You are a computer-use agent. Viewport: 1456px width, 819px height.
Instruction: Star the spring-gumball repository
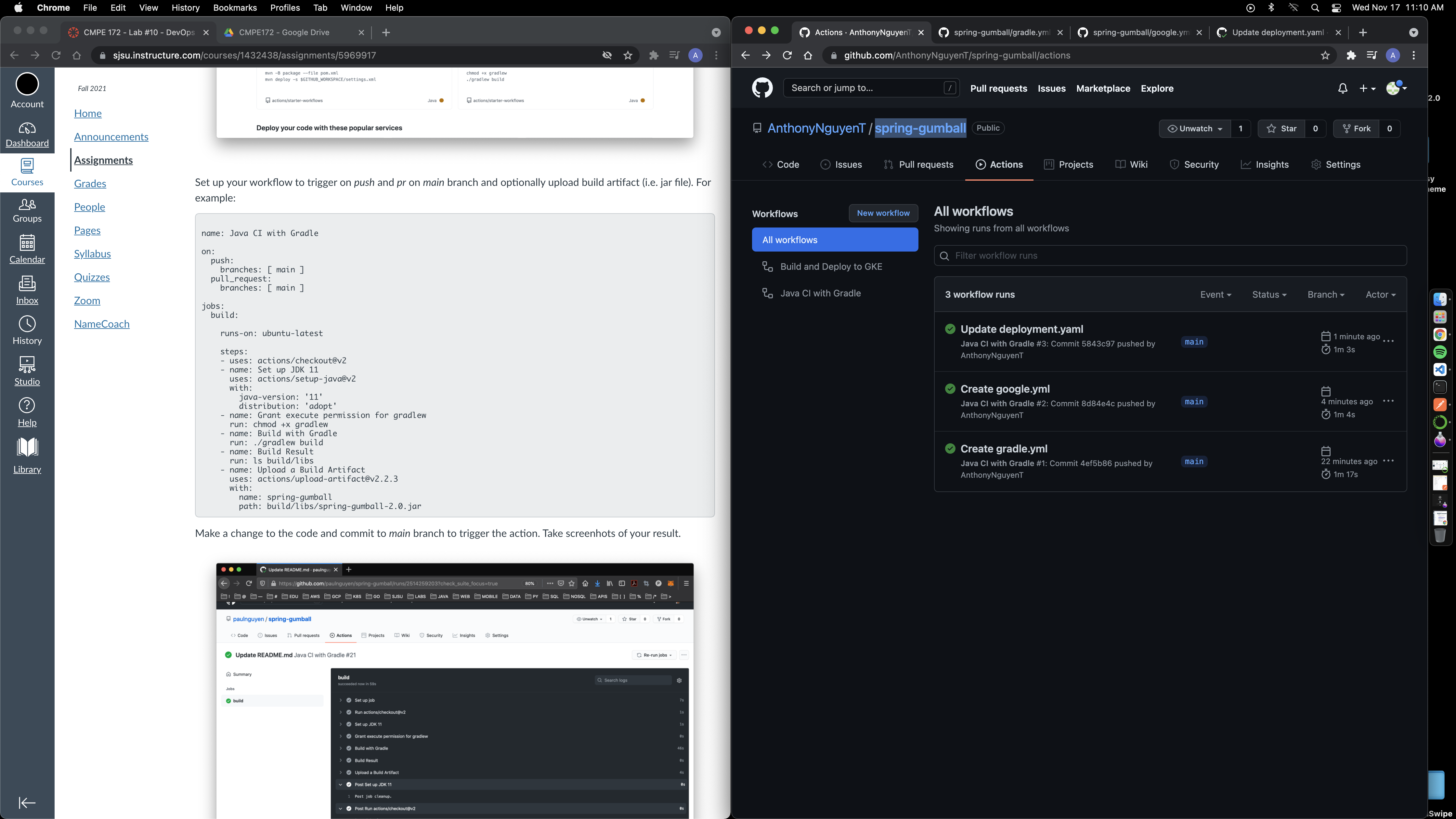(1282, 128)
